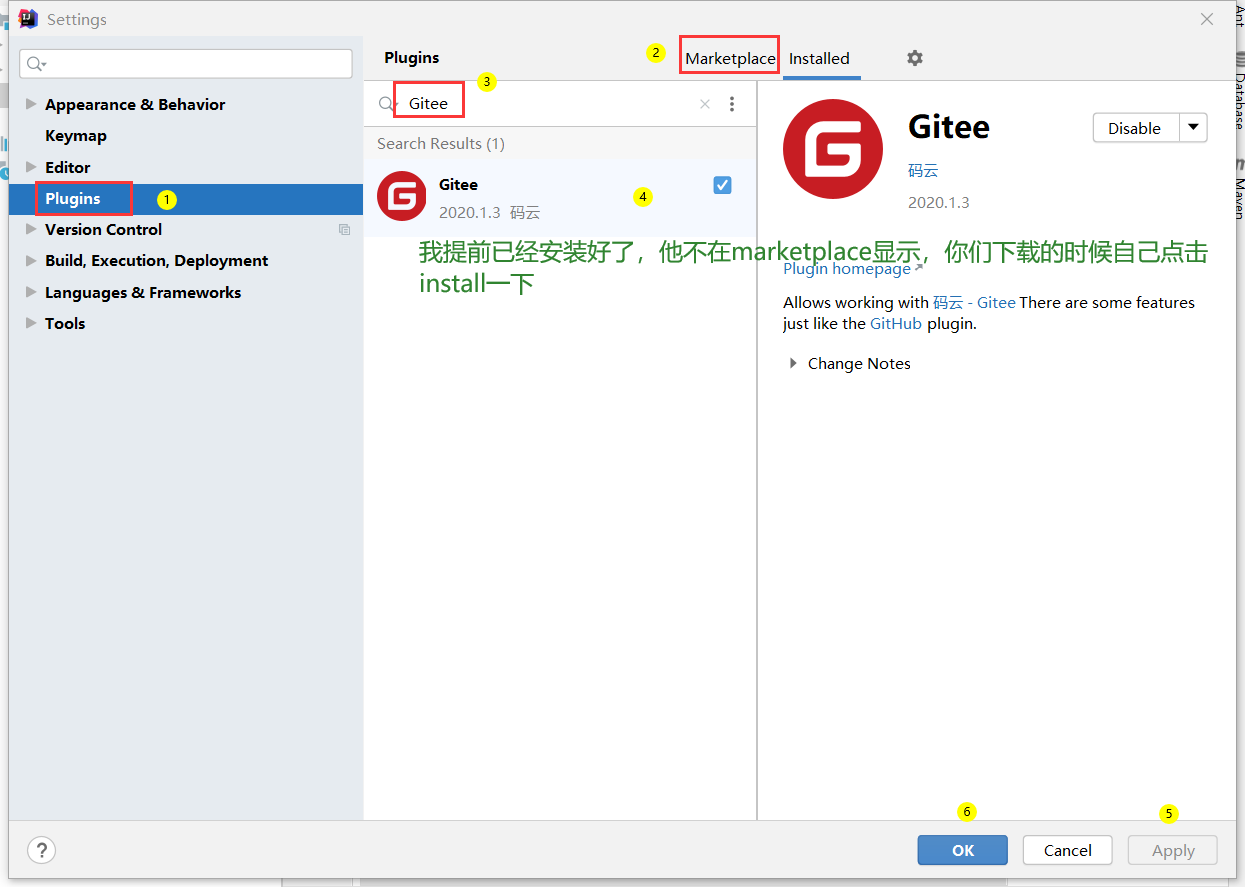This screenshot has height=887, width=1245.
Task: Open the 码云 - Gitee link in description
Action: click(974, 302)
